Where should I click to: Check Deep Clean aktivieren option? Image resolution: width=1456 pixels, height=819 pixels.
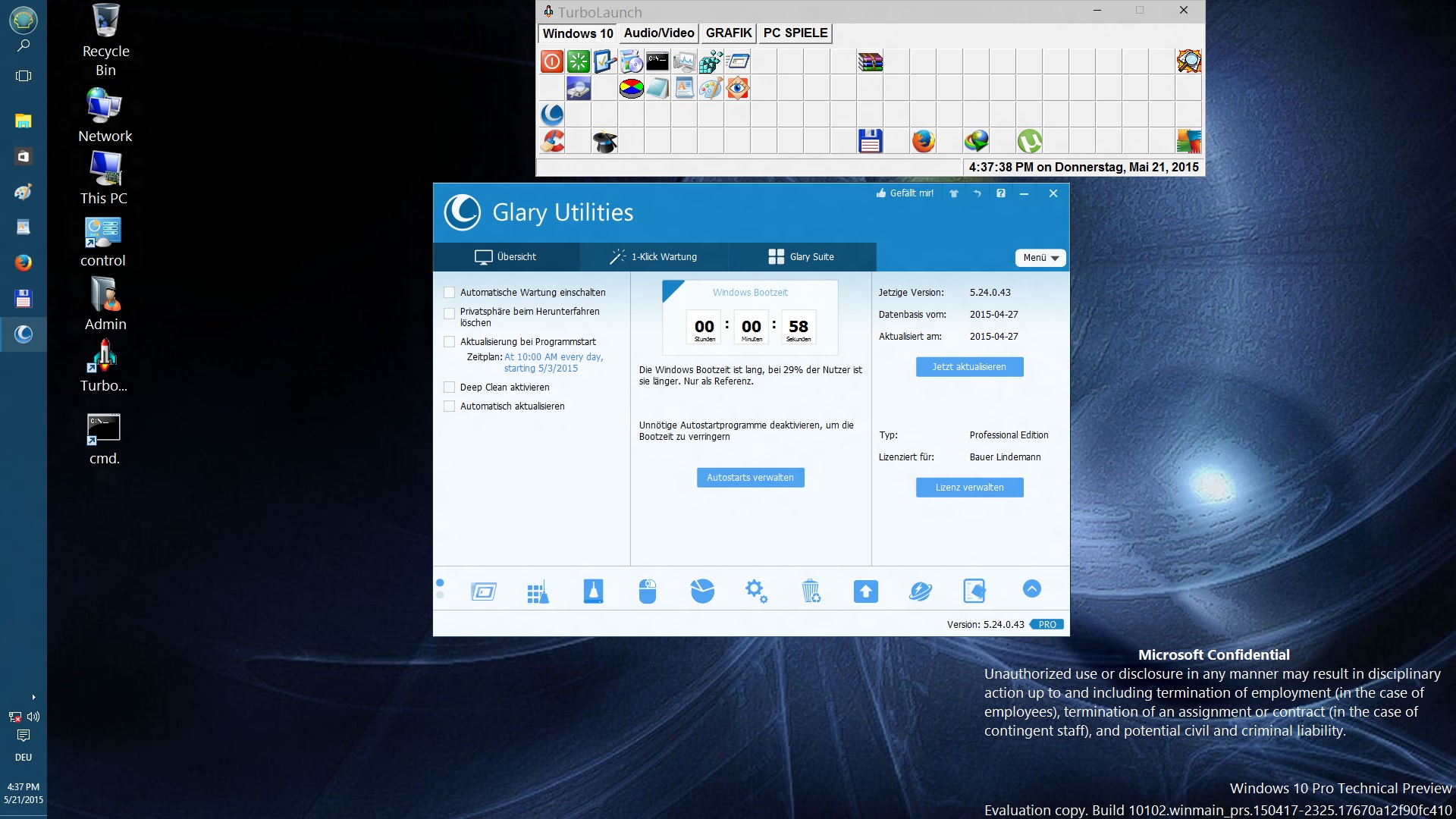[x=450, y=388]
